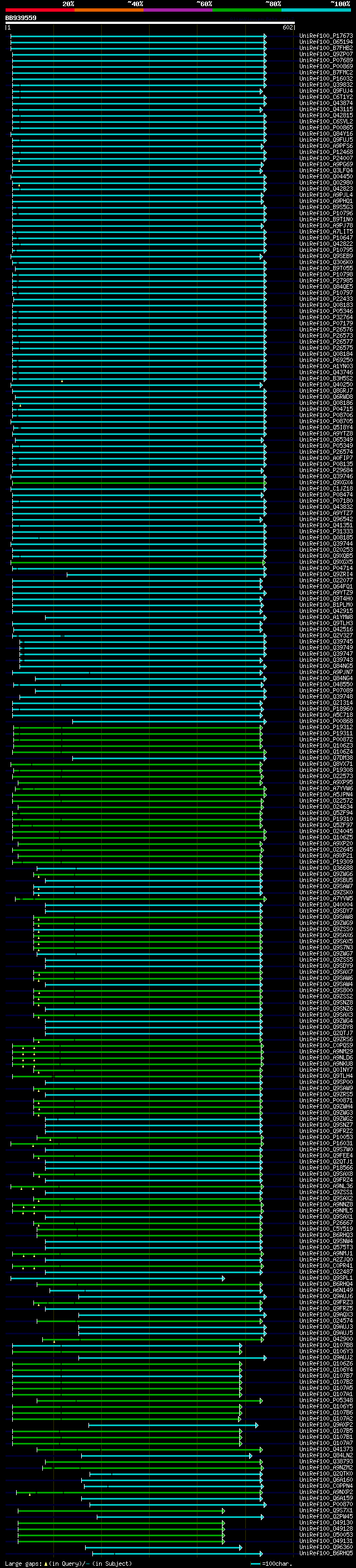356x1568 pixels.
Task: Open hit UniRef100_P00869
Action: click(326, 66)
